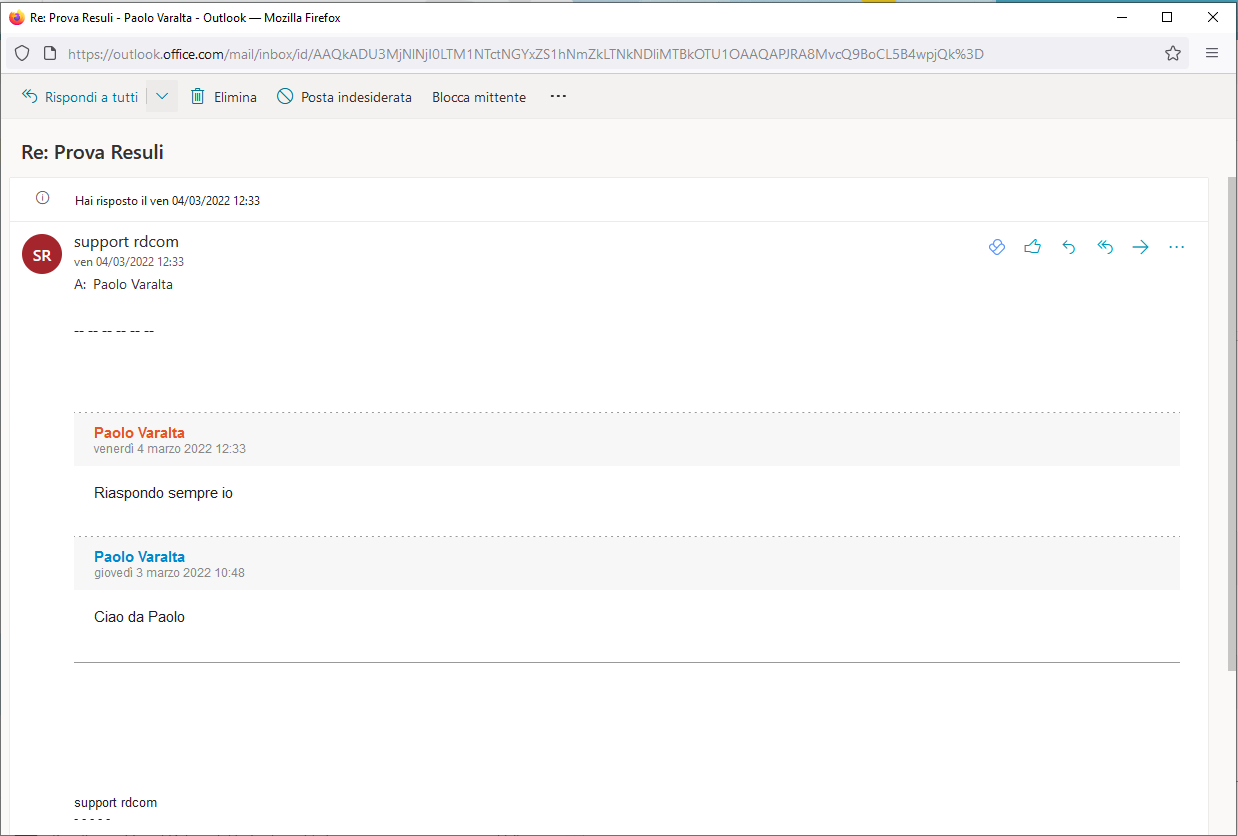The width and height of the screenshot is (1238, 836).
Task: Click Rispondi a tutti in the toolbar
Action: [80, 97]
